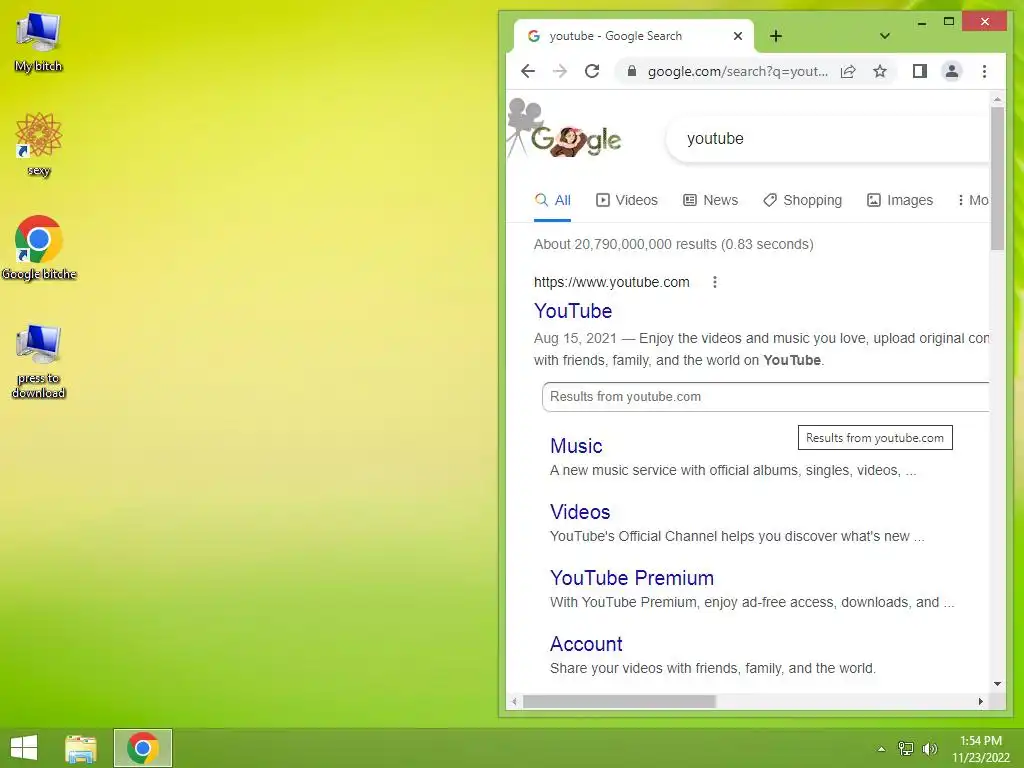
Task: Open the YouTube result title link
Action: [573, 311]
